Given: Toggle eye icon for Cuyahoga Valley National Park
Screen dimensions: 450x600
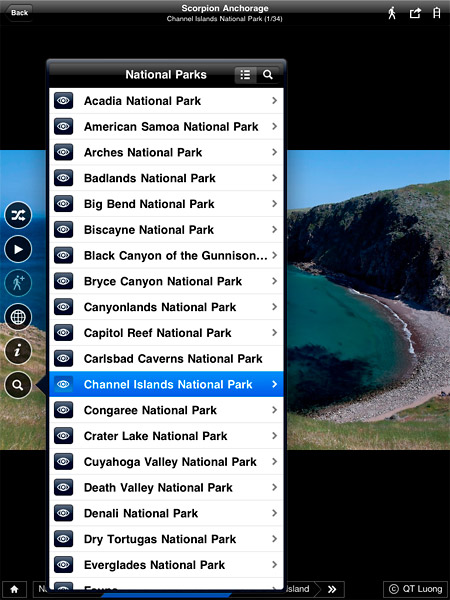Looking at the screenshot, I should (x=64, y=461).
